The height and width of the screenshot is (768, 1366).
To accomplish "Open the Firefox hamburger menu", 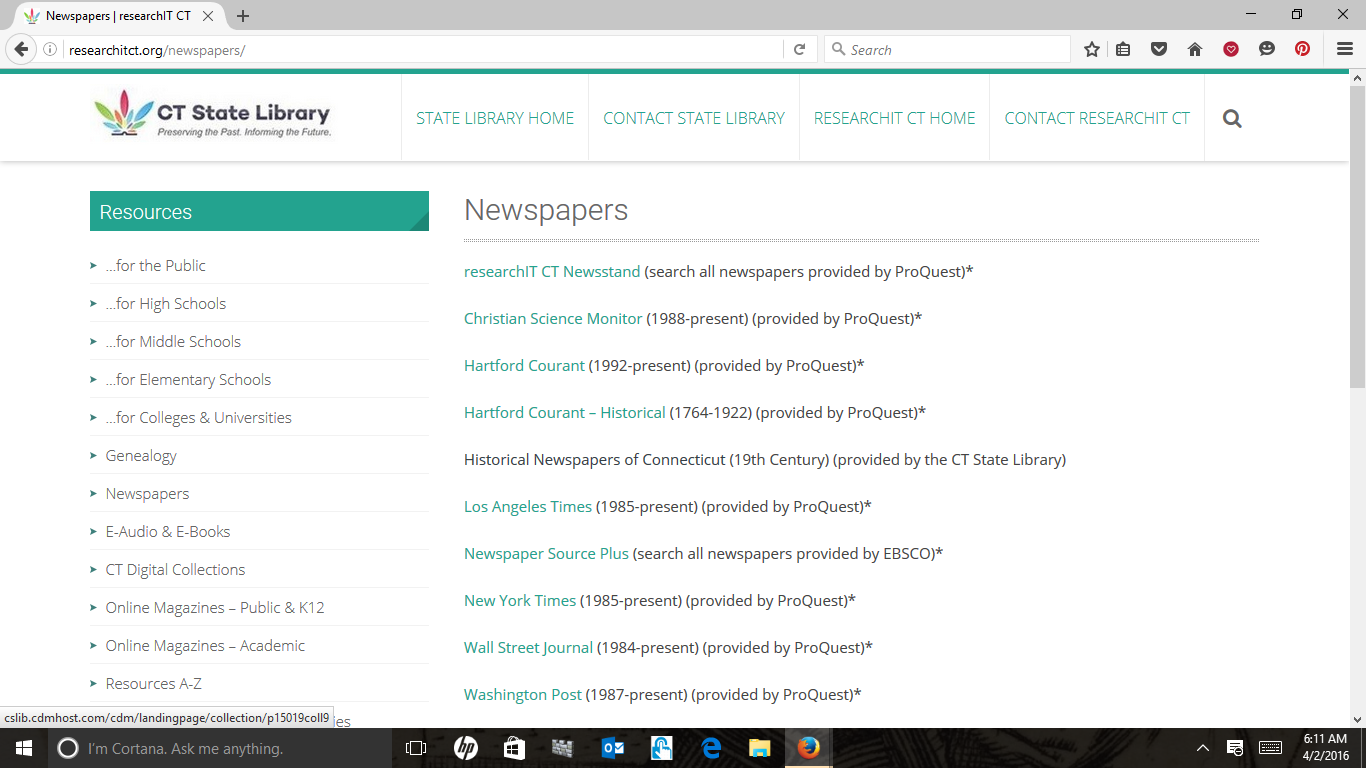I will (x=1345, y=49).
